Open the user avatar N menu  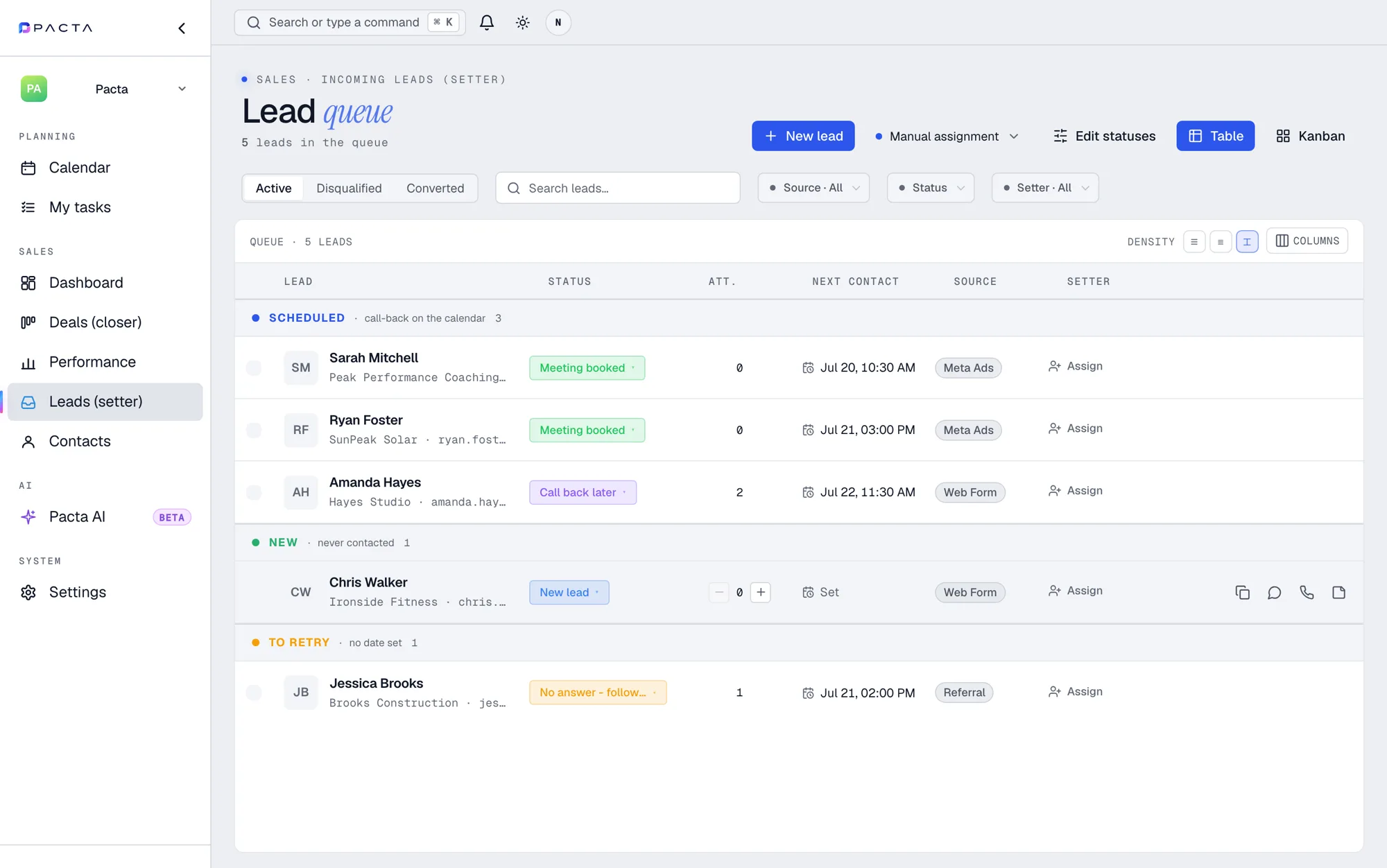[x=558, y=22]
